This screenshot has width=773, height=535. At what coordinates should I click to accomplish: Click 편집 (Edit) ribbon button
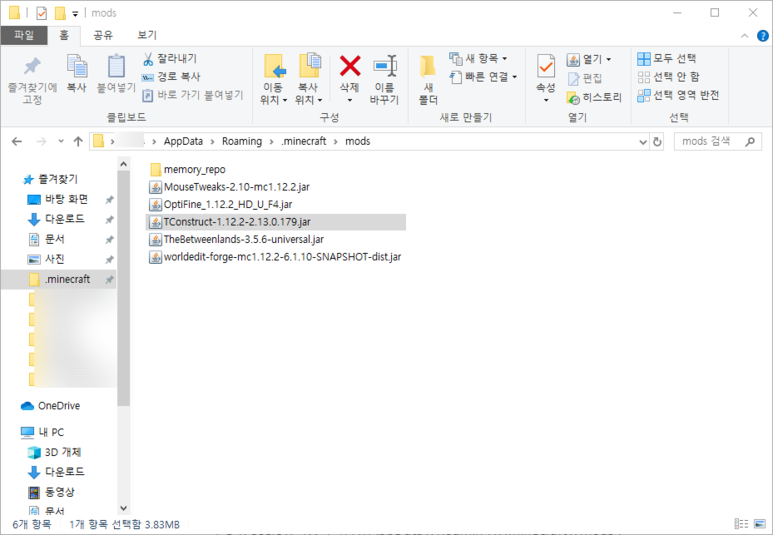(585, 78)
